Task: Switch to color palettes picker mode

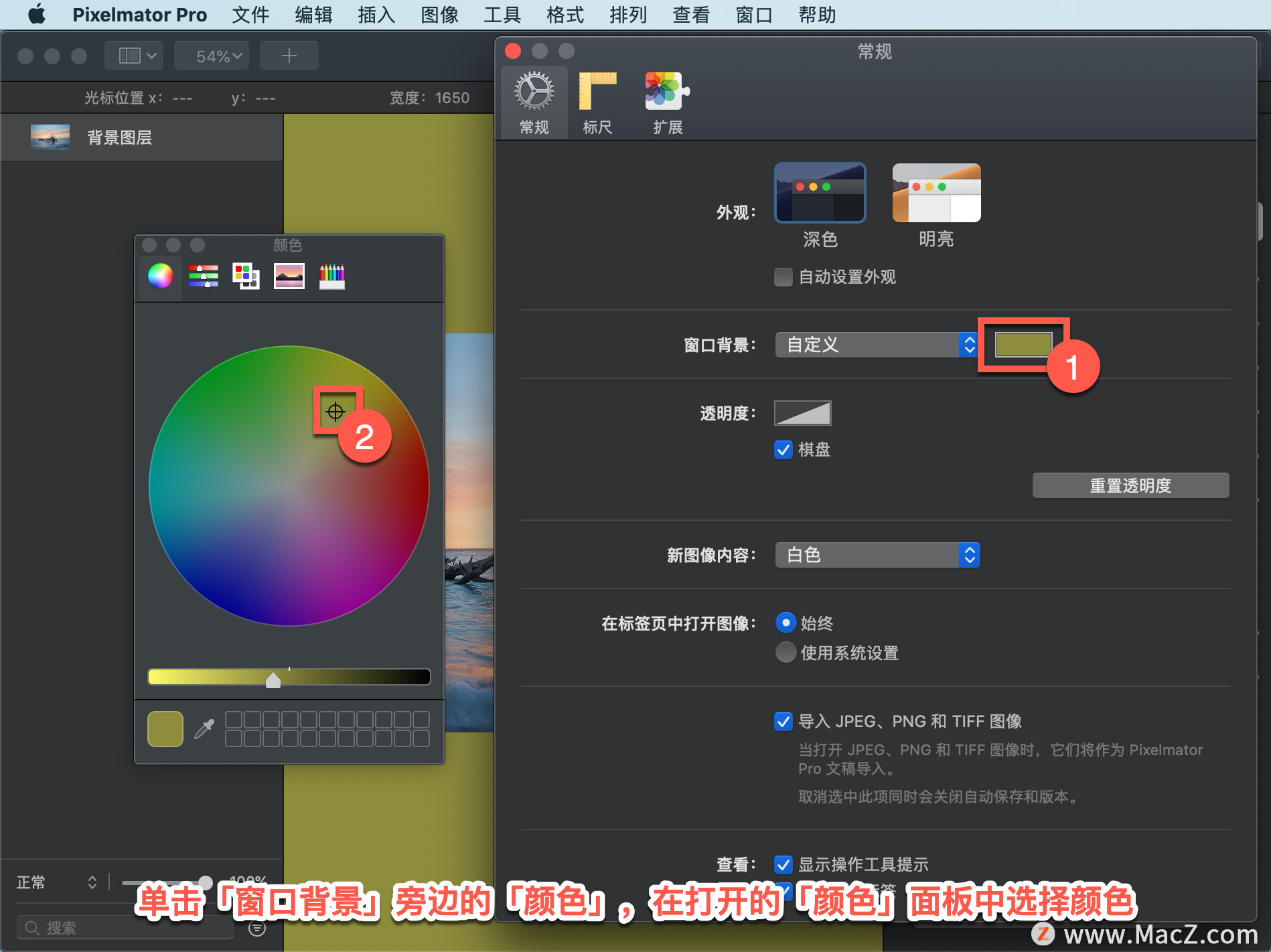Action: tap(246, 276)
